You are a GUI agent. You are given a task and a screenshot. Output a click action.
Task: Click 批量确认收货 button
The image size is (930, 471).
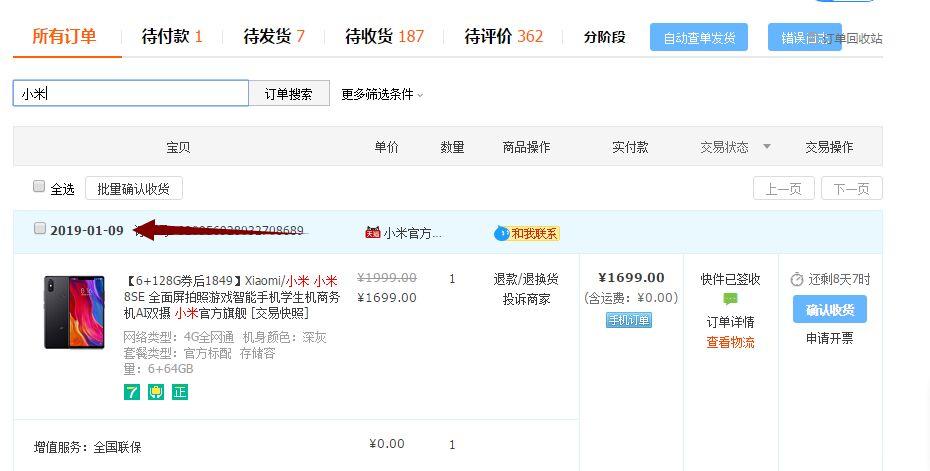[x=133, y=189]
